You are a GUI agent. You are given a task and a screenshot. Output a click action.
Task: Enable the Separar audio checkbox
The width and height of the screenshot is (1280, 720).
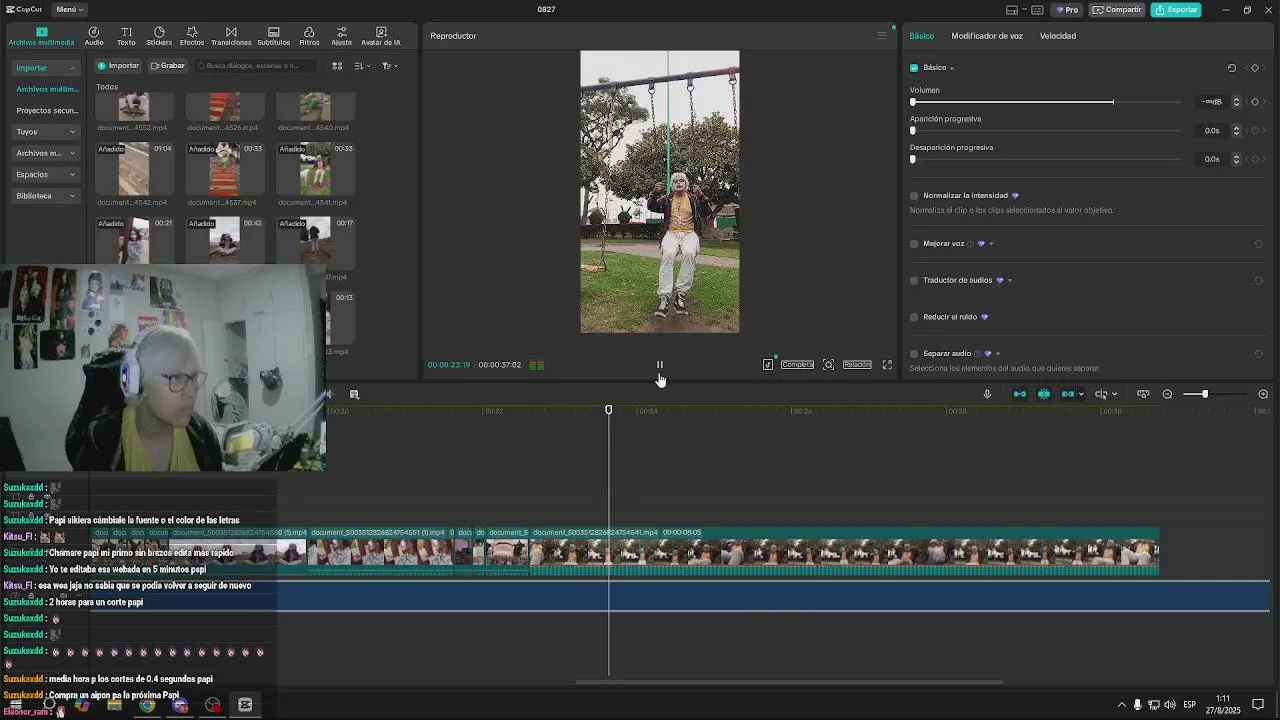coord(914,354)
